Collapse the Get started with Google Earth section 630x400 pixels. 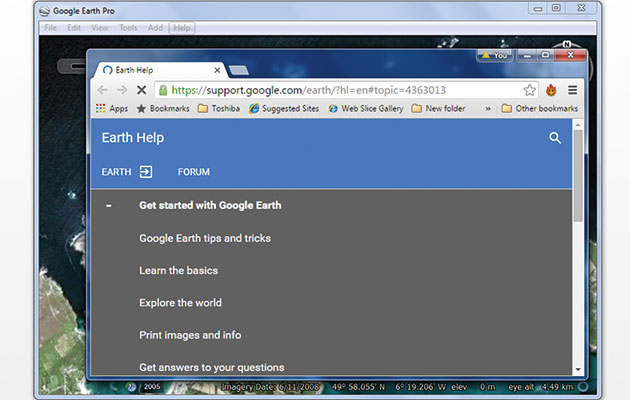[108, 206]
